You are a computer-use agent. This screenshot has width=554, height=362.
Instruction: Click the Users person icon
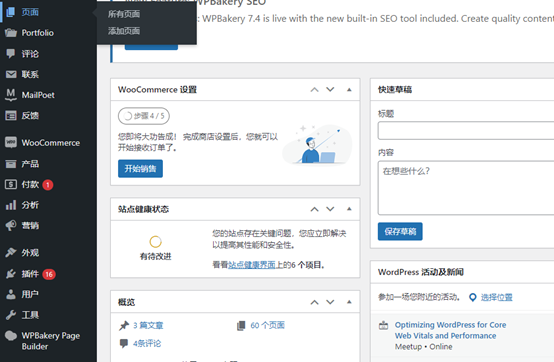[x=11, y=294]
